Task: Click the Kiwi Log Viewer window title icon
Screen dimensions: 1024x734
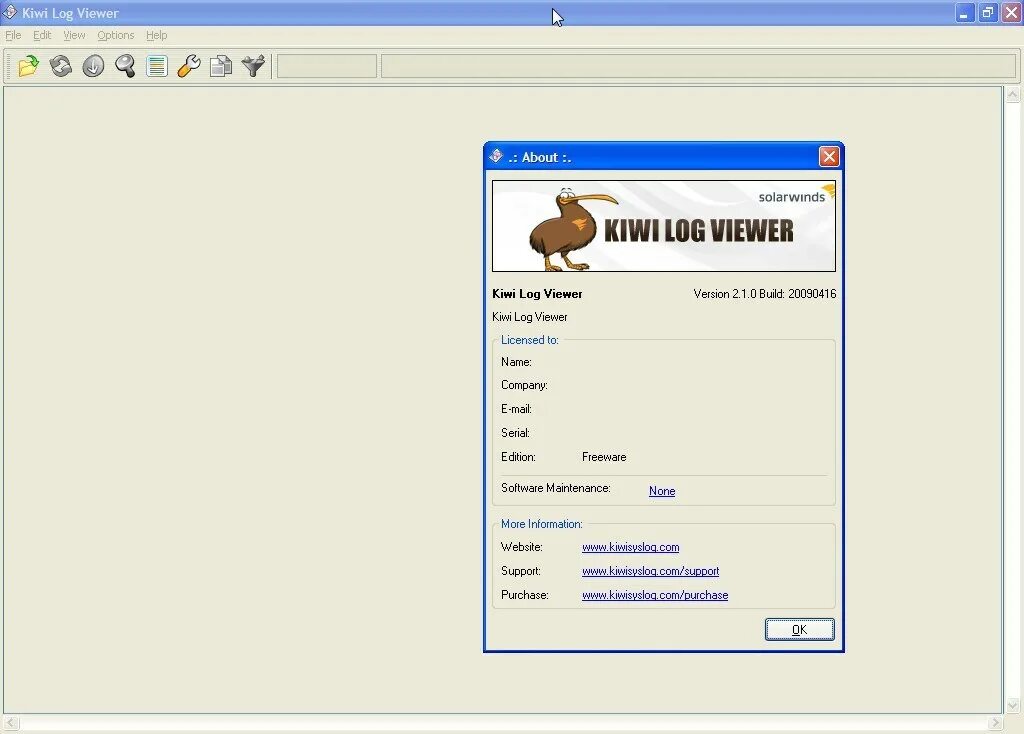Action: pyautogui.click(x=10, y=12)
